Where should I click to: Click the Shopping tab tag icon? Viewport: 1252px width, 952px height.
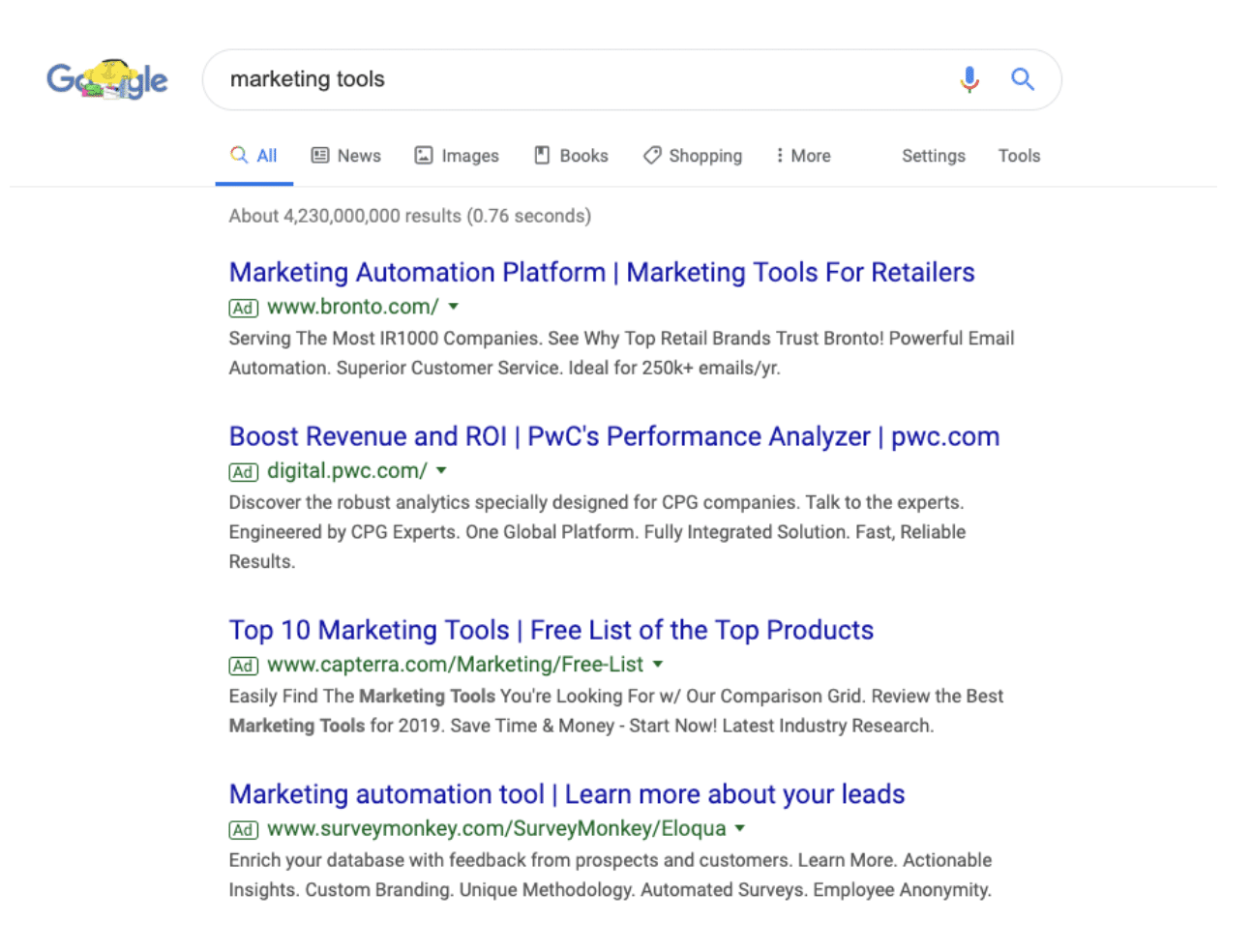pyautogui.click(x=652, y=155)
